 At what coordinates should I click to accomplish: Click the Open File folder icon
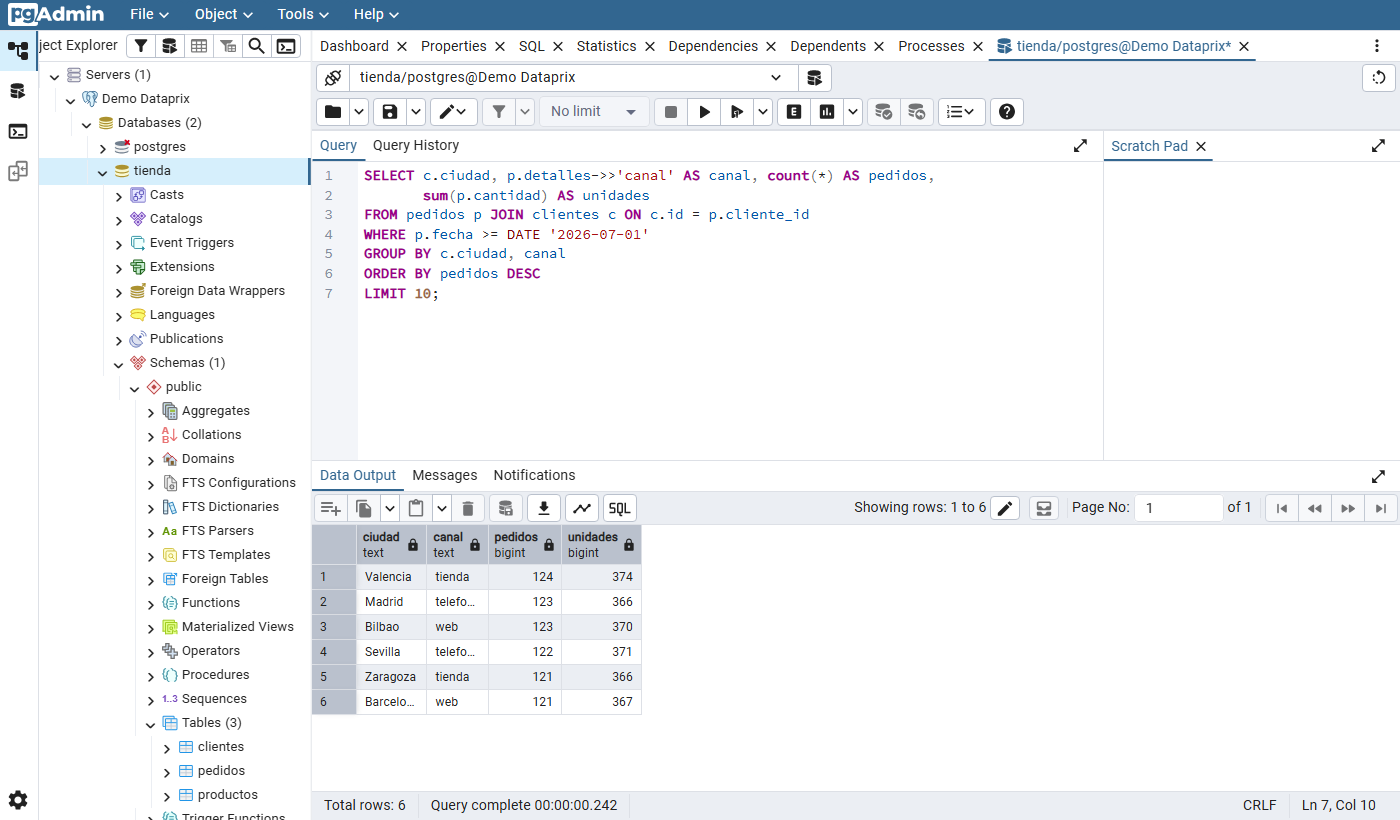click(x=333, y=112)
